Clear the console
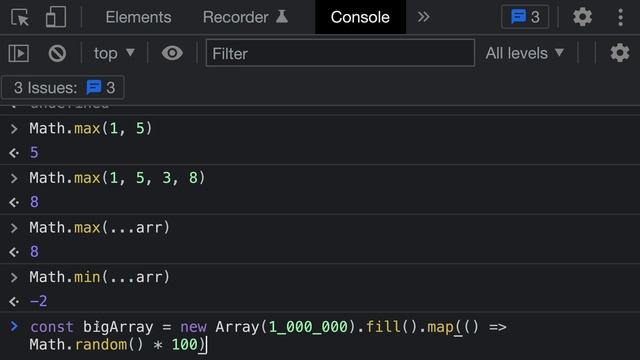640x360 pixels. [x=57, y=53]
